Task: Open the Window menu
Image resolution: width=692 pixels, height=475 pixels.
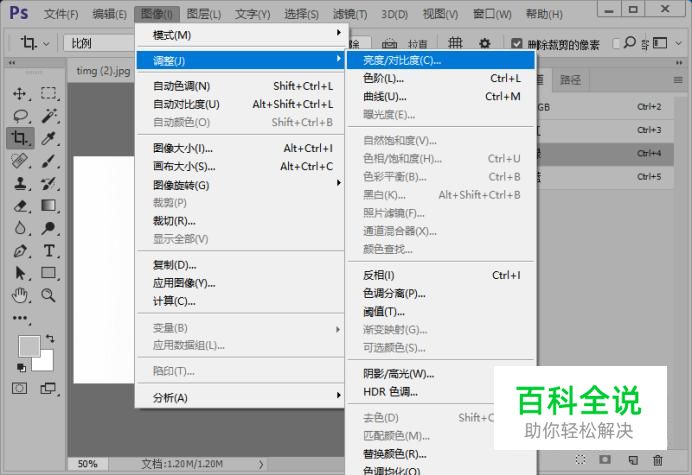Action: click(x=492, y=14)
